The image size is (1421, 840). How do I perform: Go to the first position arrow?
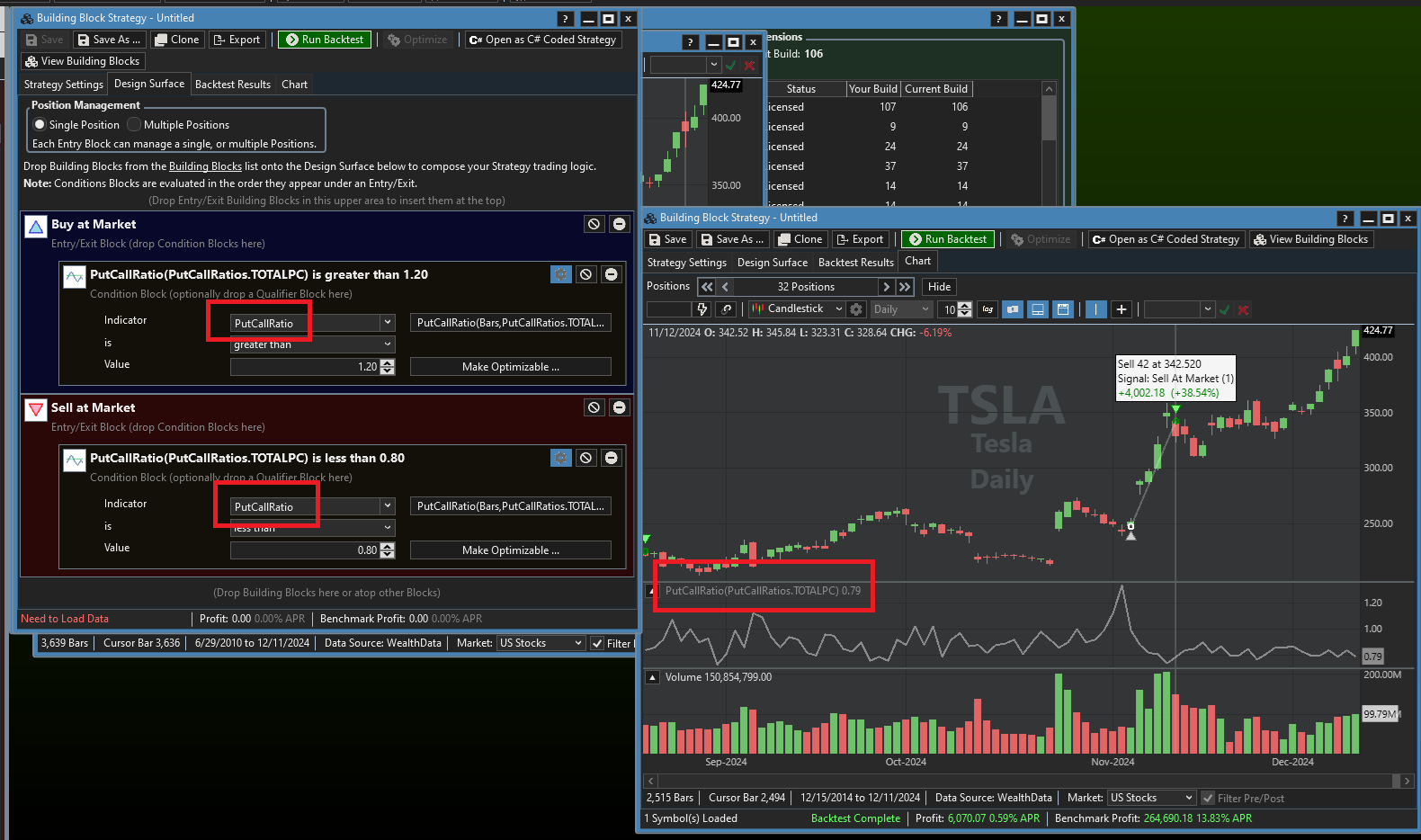(x=707, y=287)
